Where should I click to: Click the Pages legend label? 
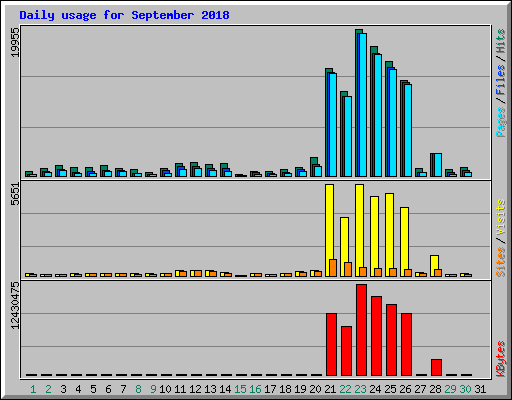point(501,122)
